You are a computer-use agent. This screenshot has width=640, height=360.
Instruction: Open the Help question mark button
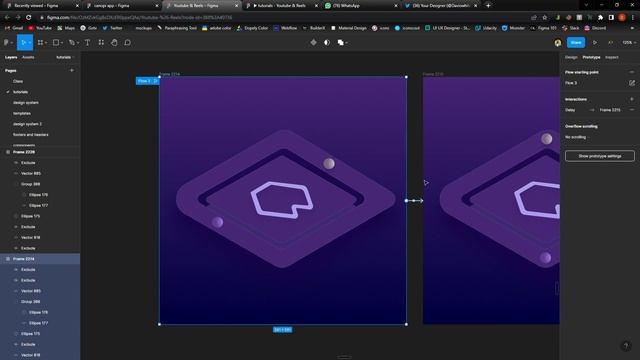click(x=626, y=346)
